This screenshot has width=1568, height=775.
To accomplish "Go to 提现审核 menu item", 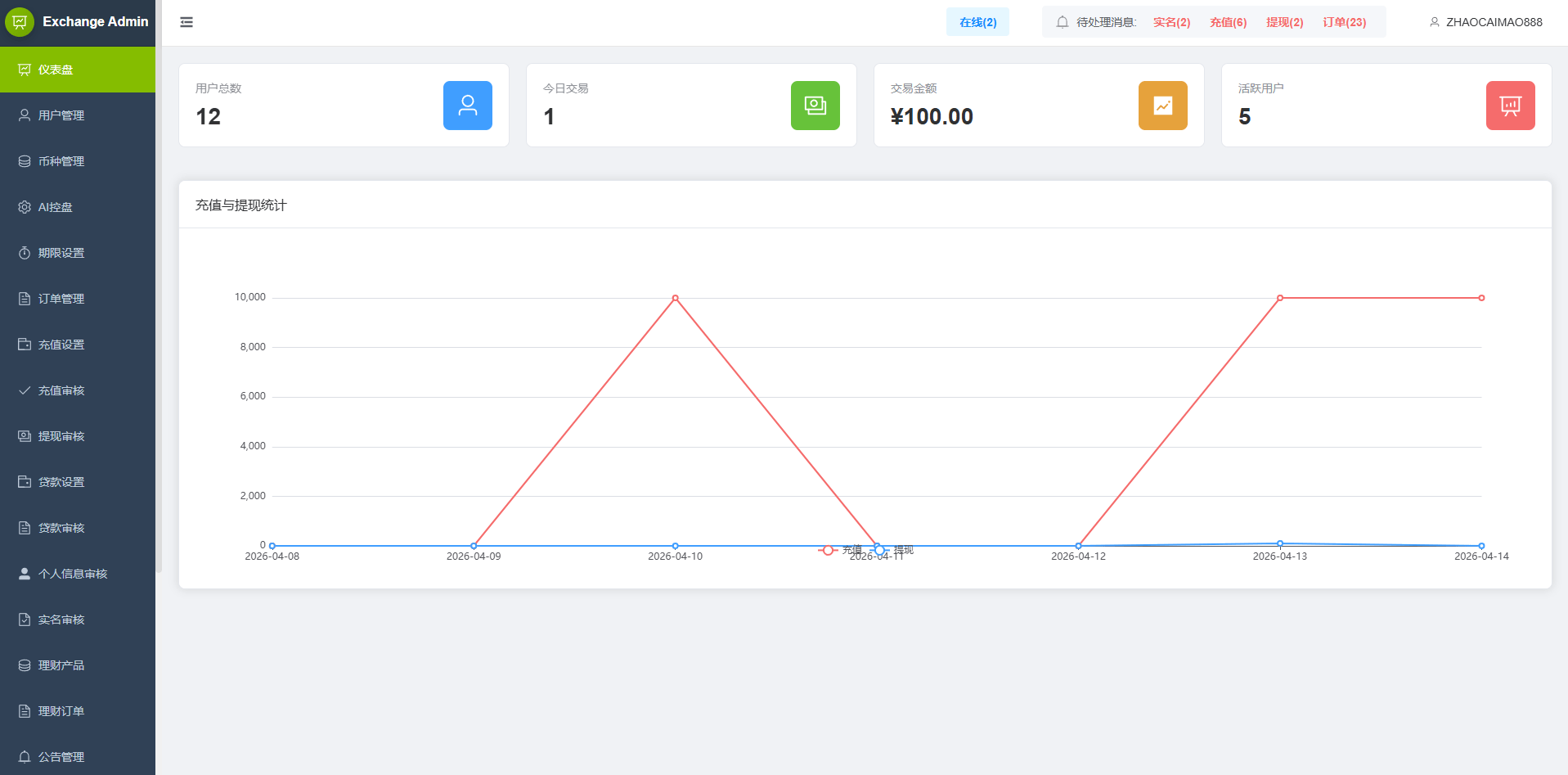I will (x=78, y=436).
